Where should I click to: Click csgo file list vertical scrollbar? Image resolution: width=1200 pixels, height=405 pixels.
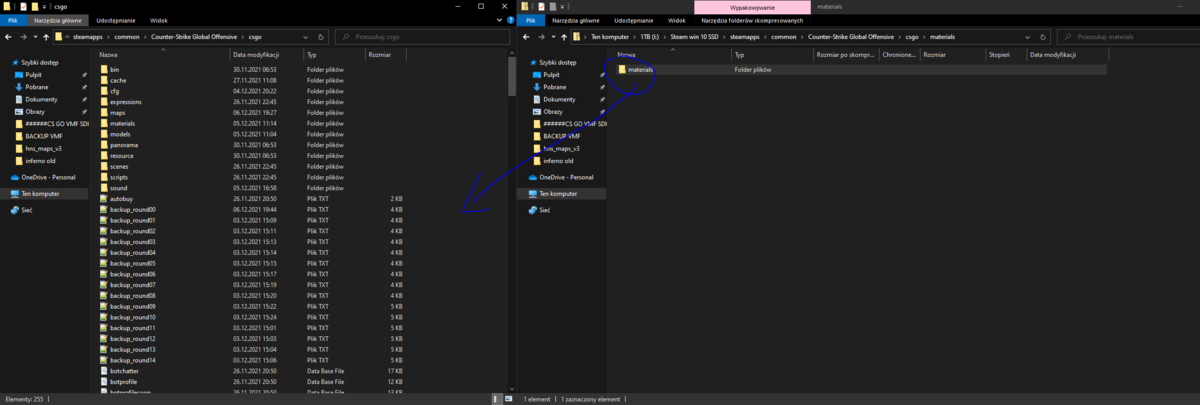pos(513,78)
